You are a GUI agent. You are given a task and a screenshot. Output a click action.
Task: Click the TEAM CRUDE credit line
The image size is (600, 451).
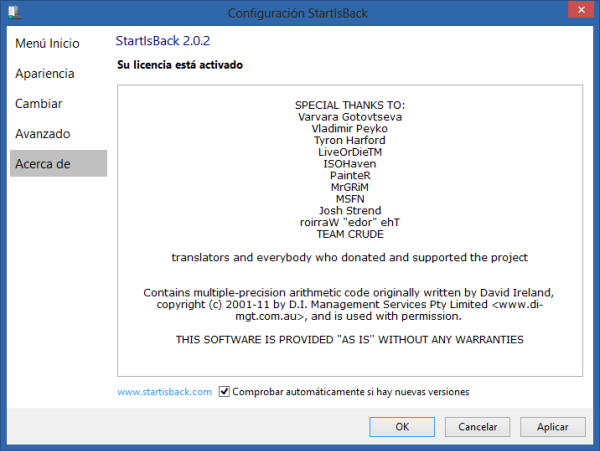[350, 234]
